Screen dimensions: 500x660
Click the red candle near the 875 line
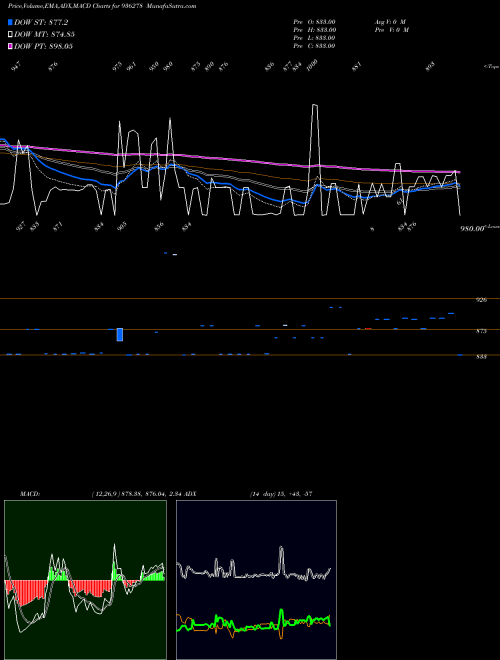pyautogui.click(x=368, y=329)
